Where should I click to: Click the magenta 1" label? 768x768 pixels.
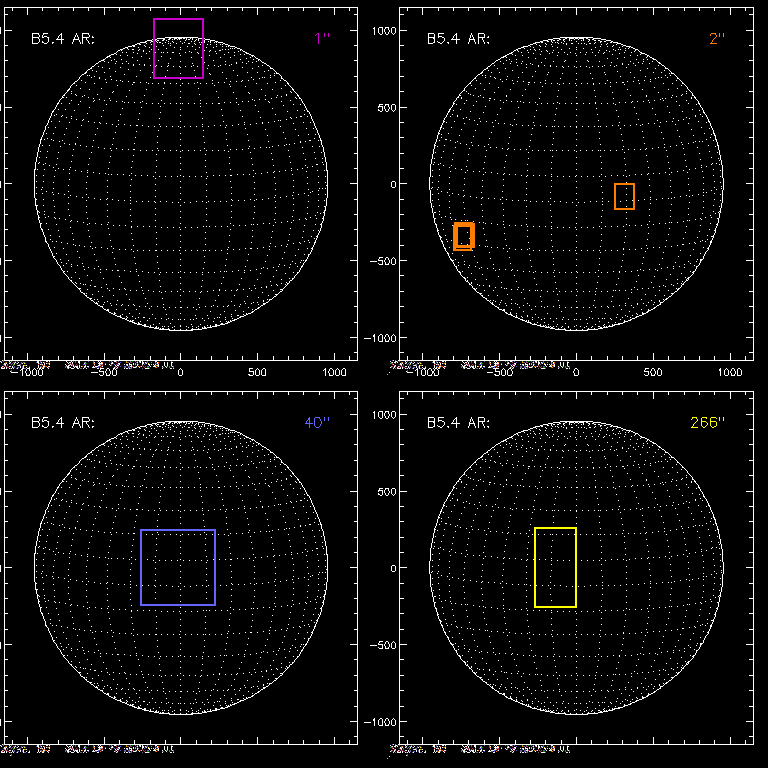pos(321,38)
